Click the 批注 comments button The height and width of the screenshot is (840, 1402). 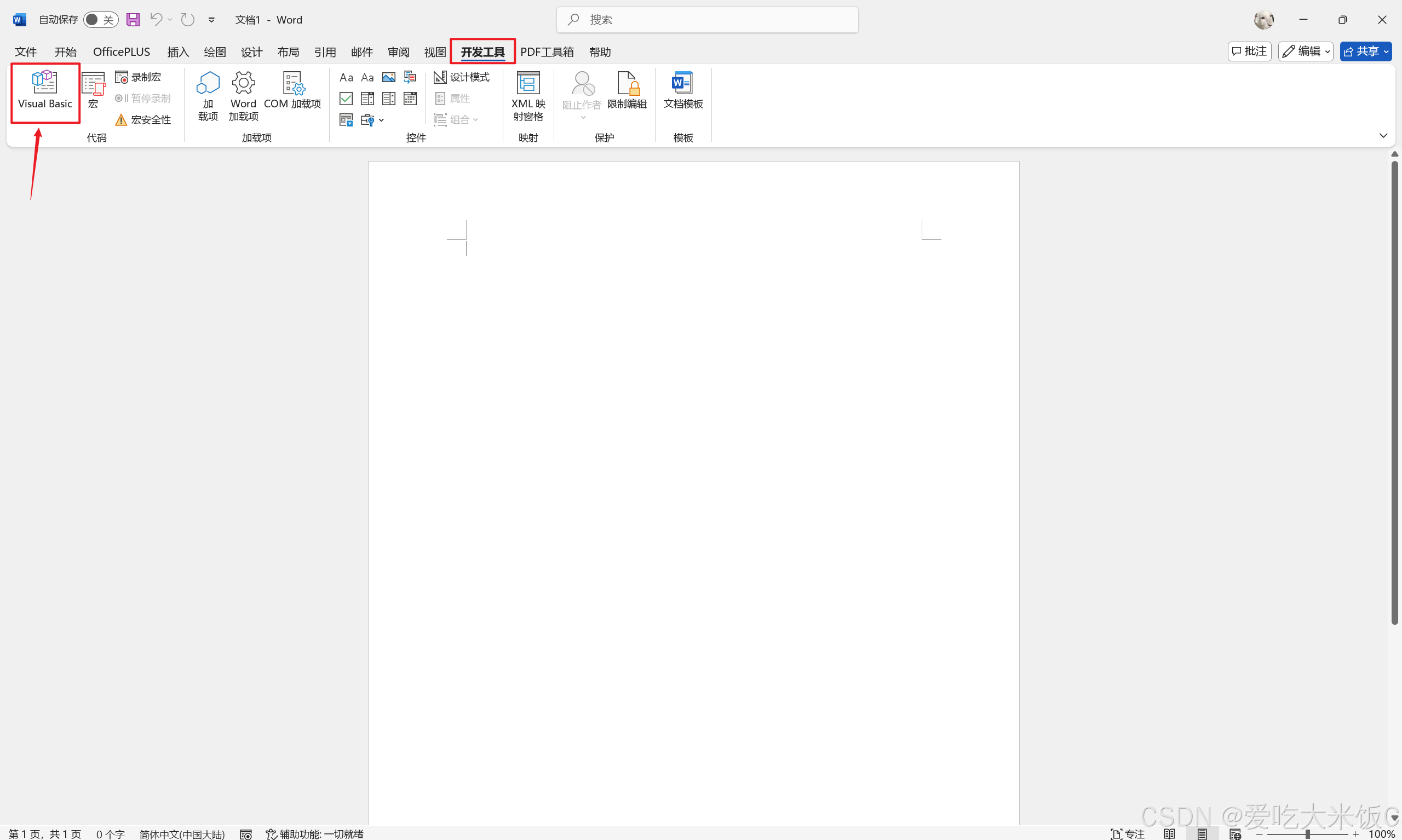point(1249,51)
